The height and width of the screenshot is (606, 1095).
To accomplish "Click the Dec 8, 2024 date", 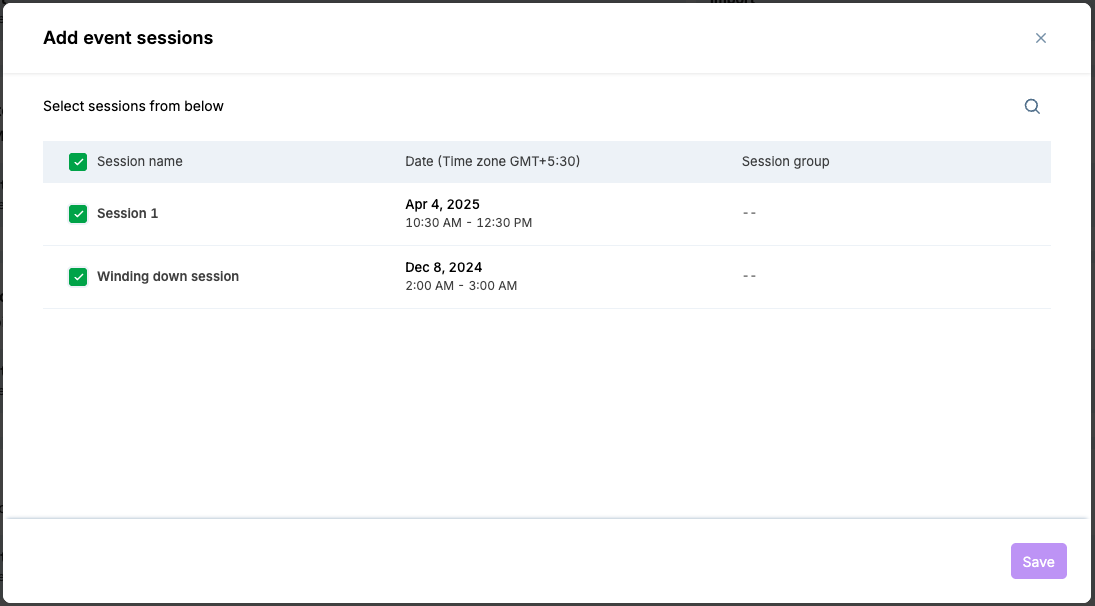I will click(x=443, y=268).
